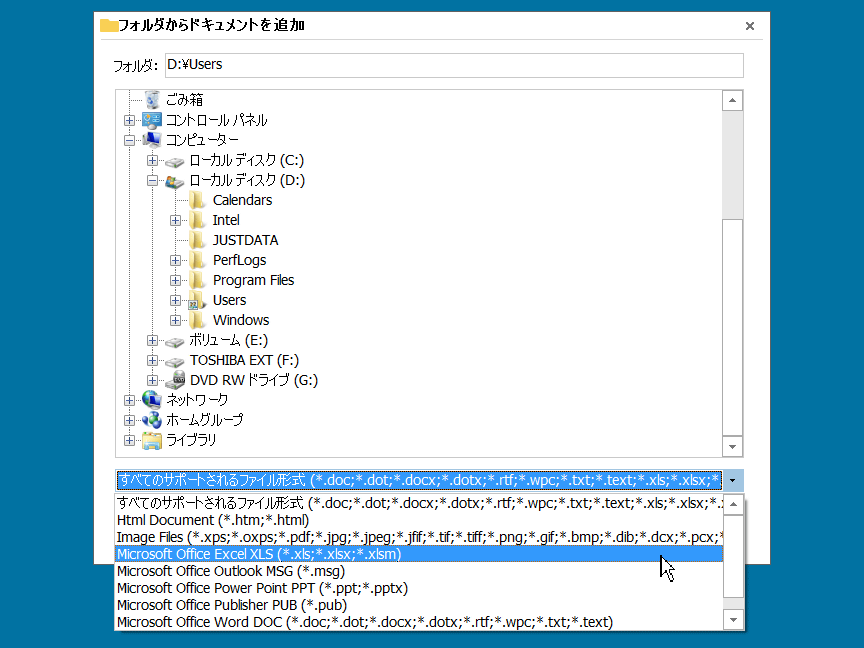
Task: Click the folder tree scrollbar thumb
Action: [732, 327]
